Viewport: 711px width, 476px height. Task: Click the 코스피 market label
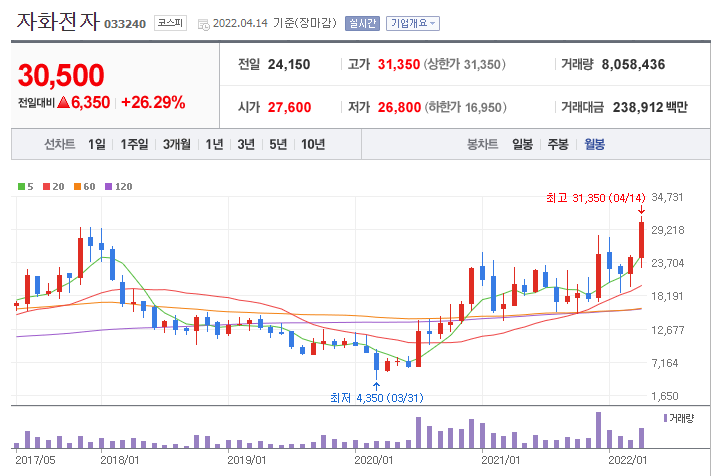pos(170,23)
